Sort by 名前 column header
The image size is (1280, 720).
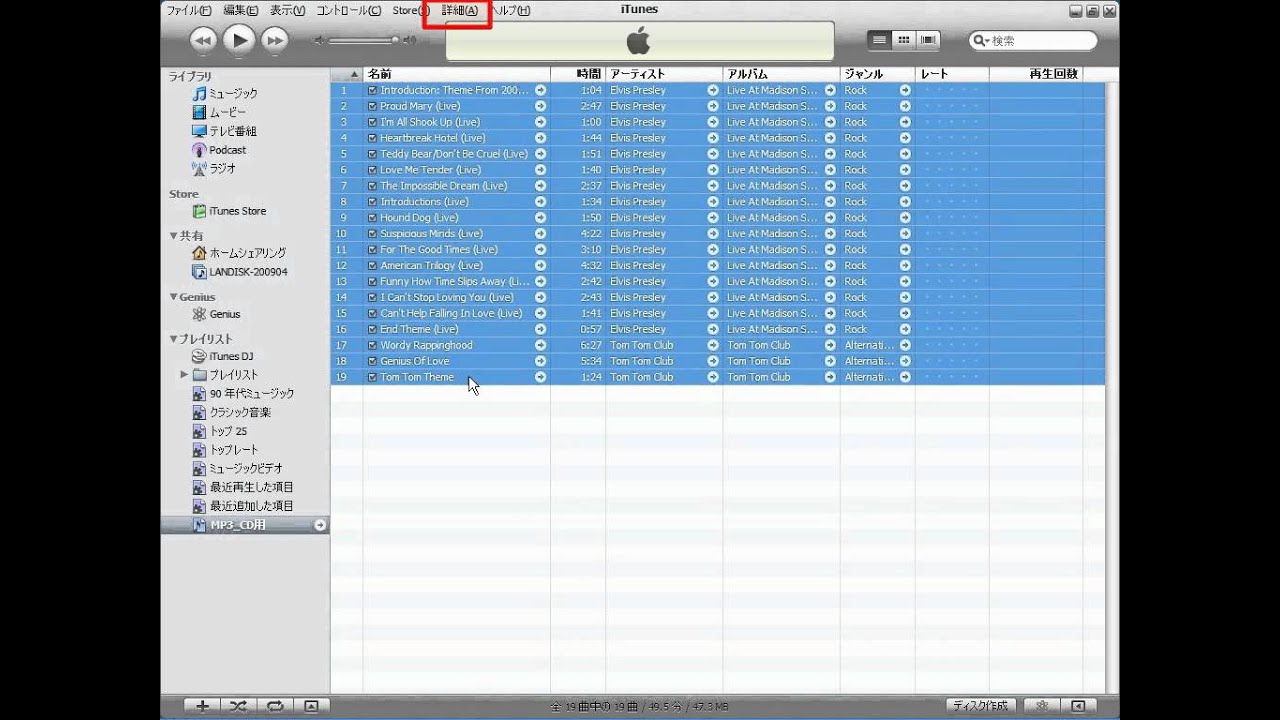tap(456, 74)
